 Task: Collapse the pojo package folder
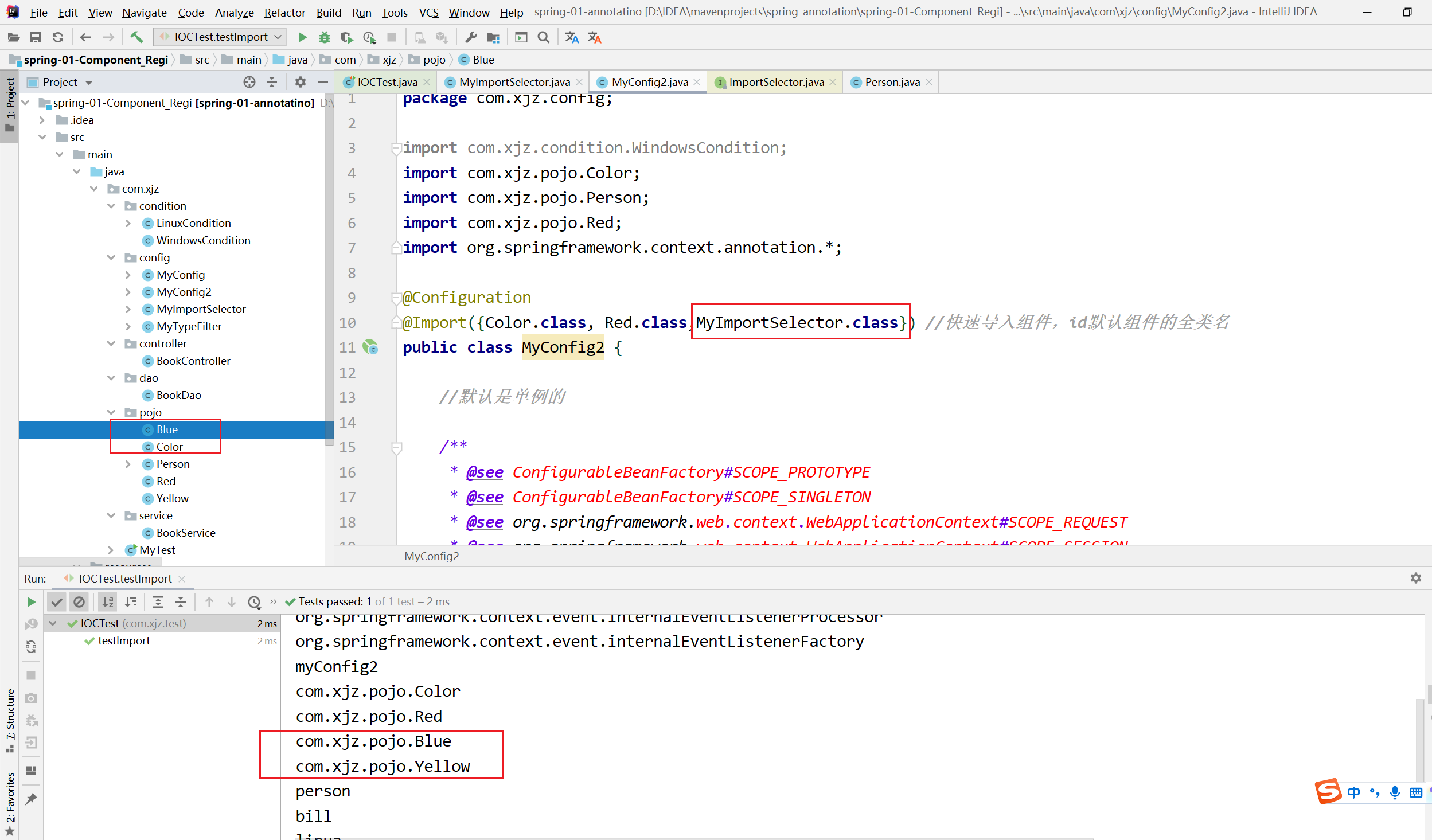[111, 412]
